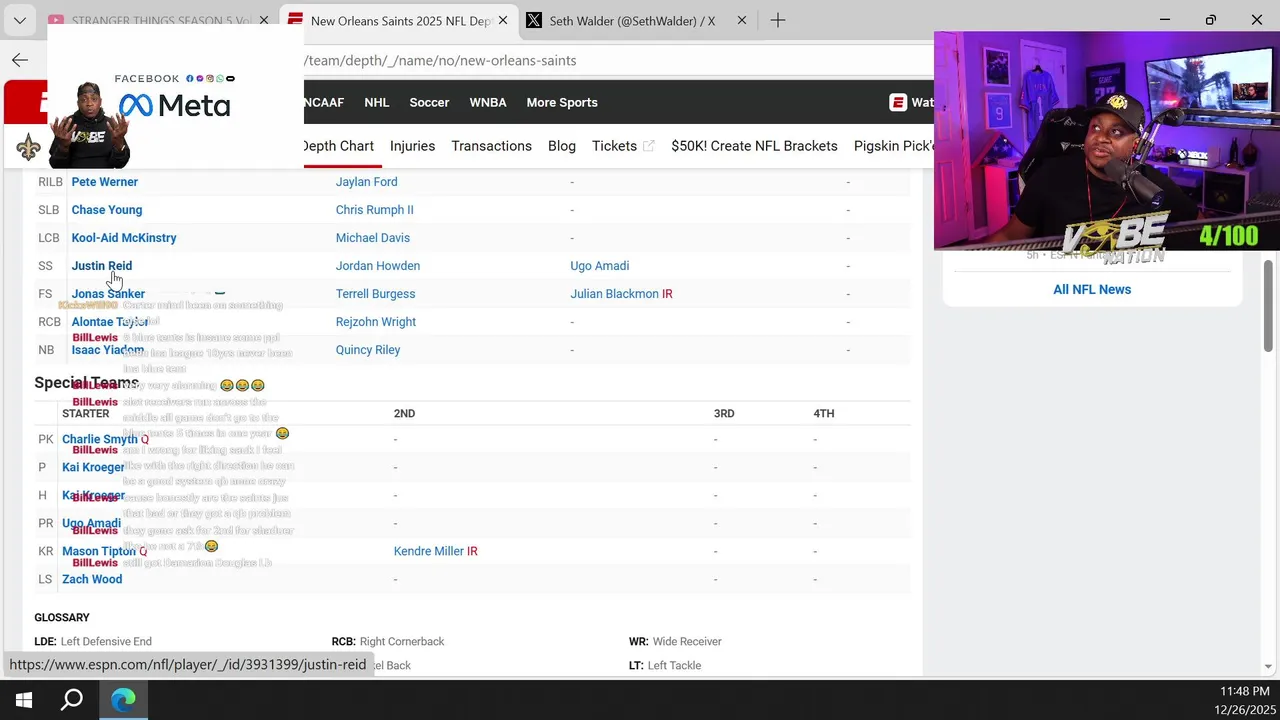Open Justin Reid player page

coord(101,266)
